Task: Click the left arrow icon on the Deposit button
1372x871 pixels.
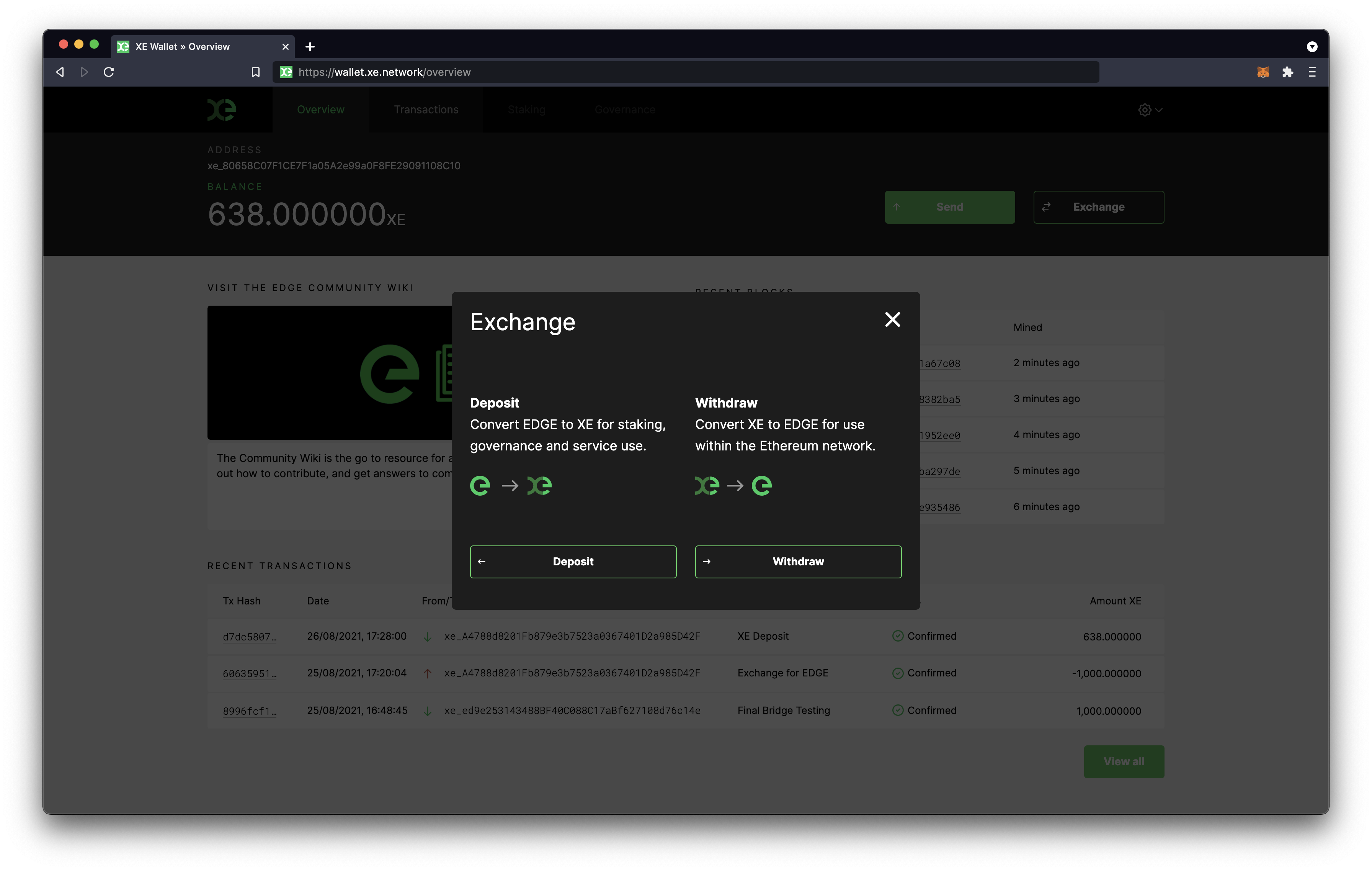Action: coord(482,562)
